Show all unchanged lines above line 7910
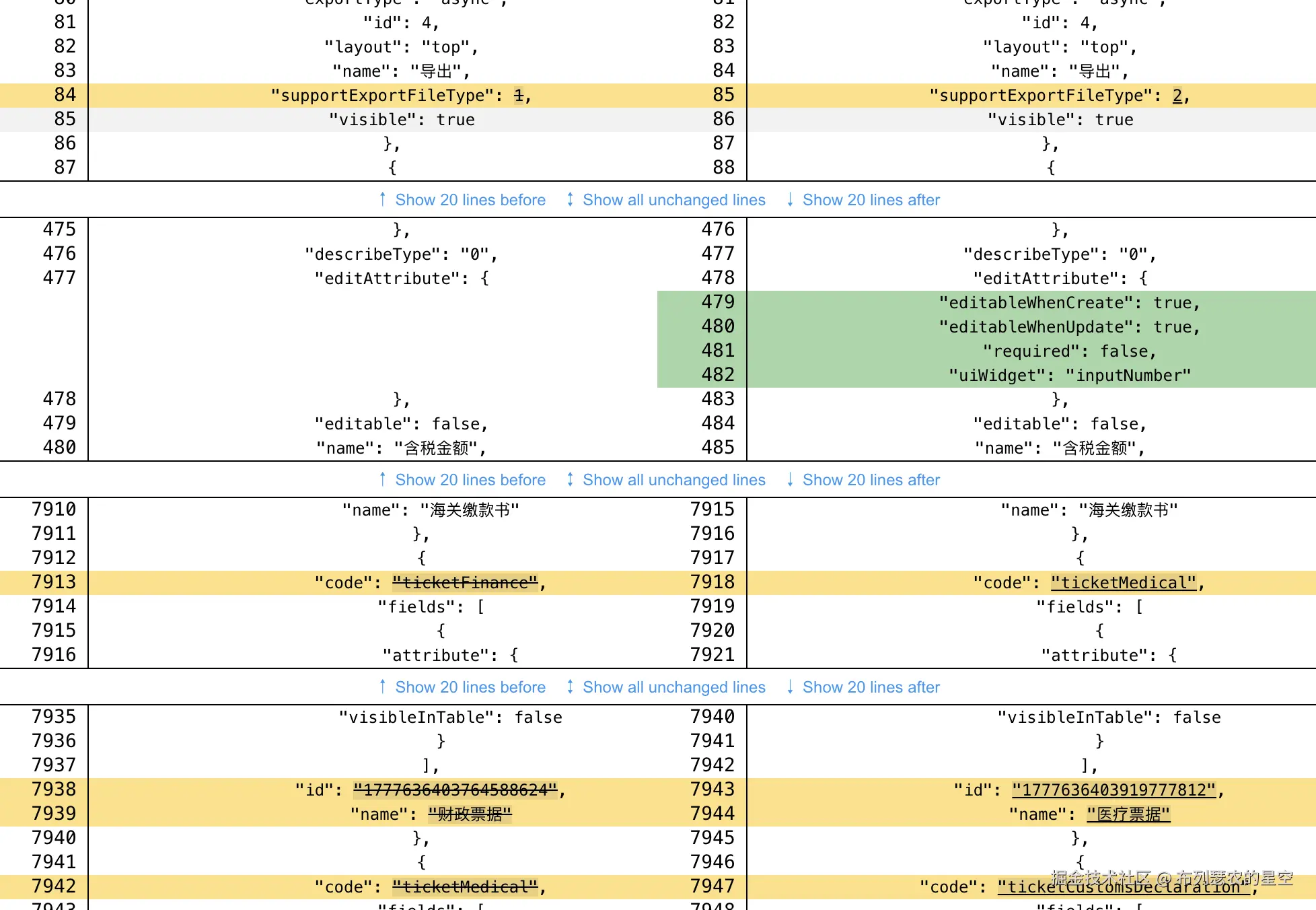 point(673,480)
